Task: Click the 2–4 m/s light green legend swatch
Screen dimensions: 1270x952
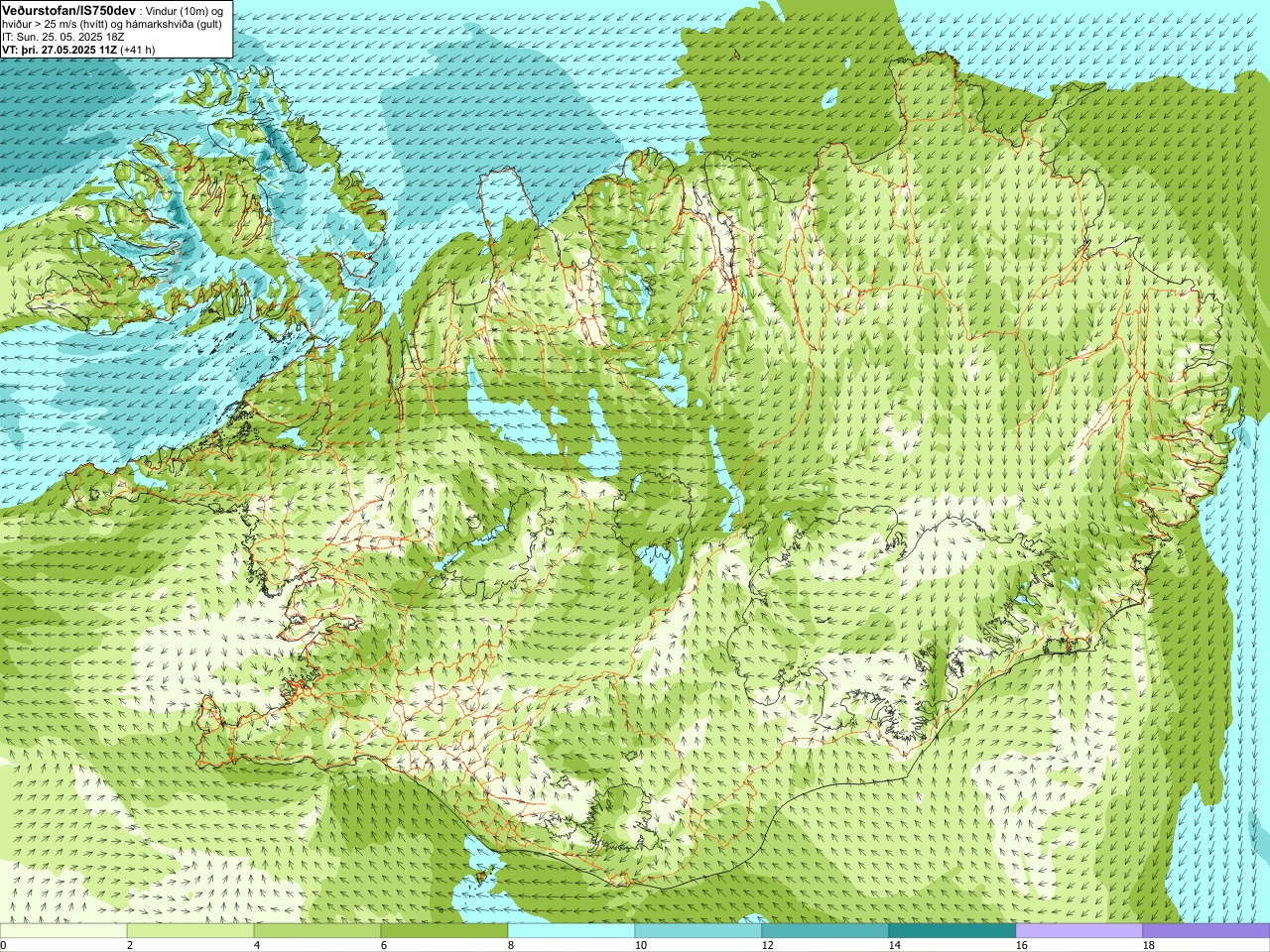Action: pyautogui.click(x=190, y=931)
